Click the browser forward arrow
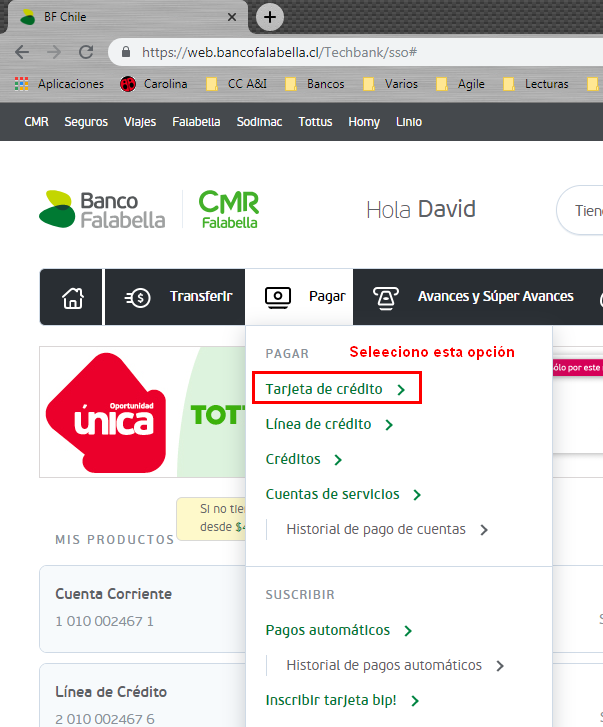Screen dimensions: 603x727 54,52
